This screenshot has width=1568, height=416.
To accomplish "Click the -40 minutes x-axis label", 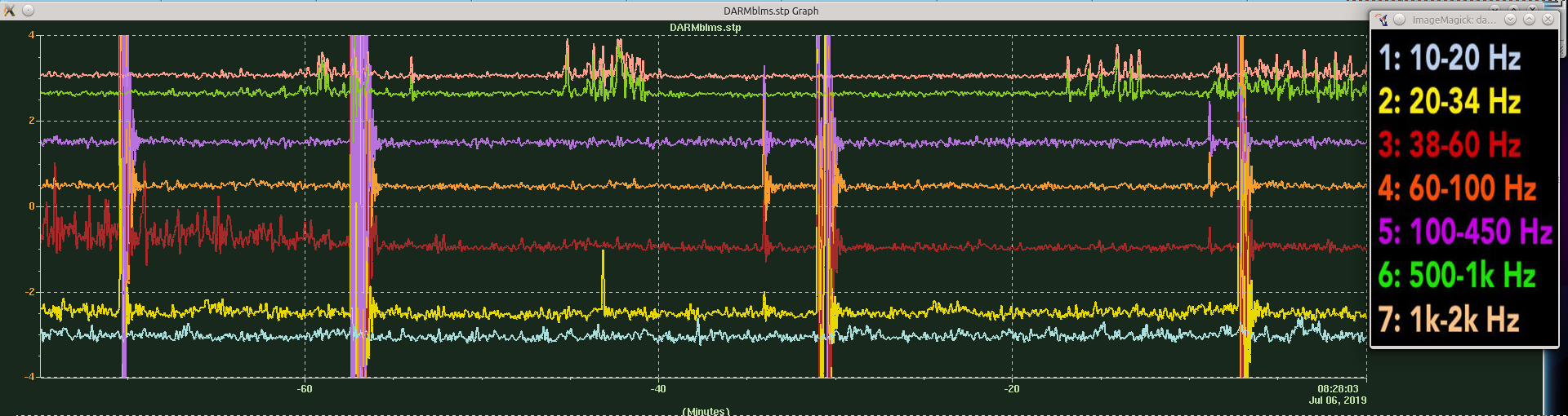I will pos(658,389).
